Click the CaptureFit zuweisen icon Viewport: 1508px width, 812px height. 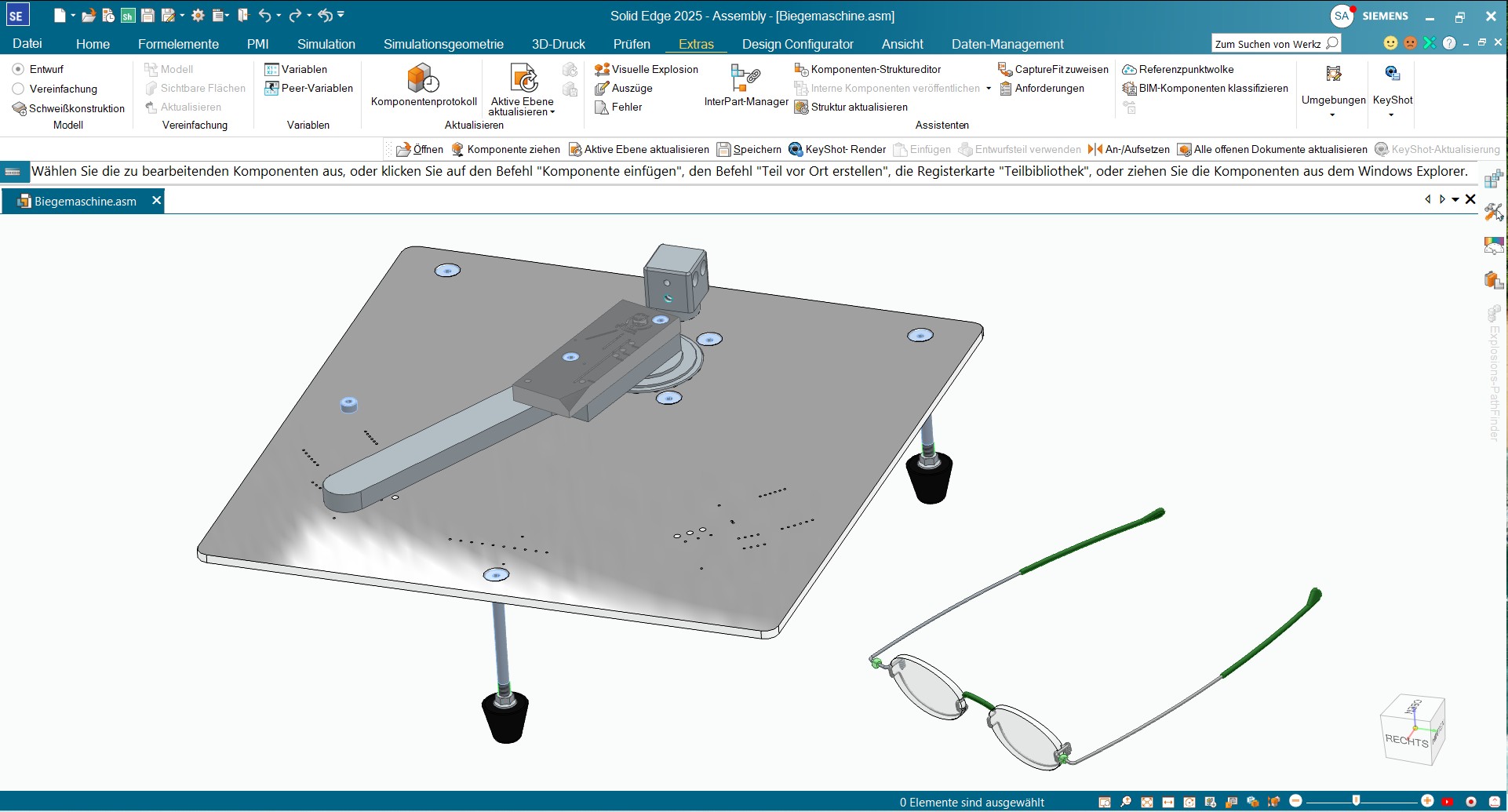[1004, 69]
